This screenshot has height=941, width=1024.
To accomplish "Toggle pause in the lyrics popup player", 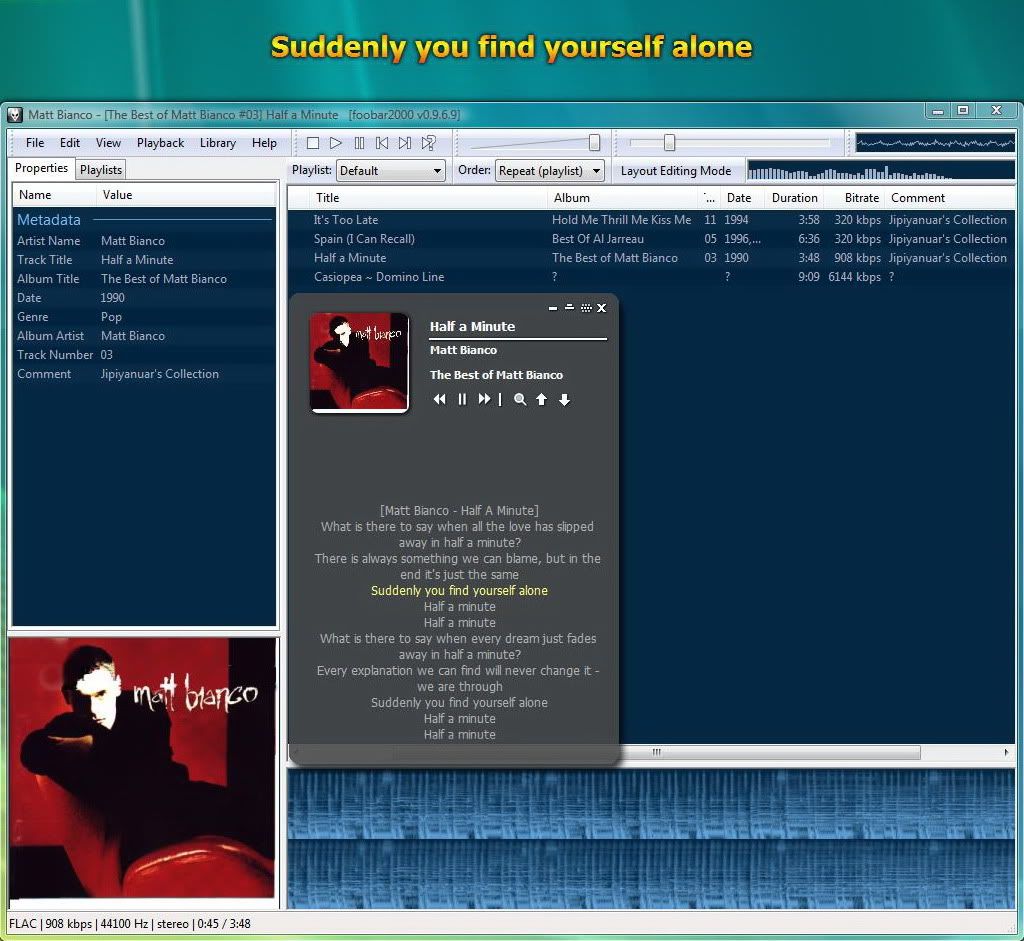I will pyautogui.click(x=462, y=399).
